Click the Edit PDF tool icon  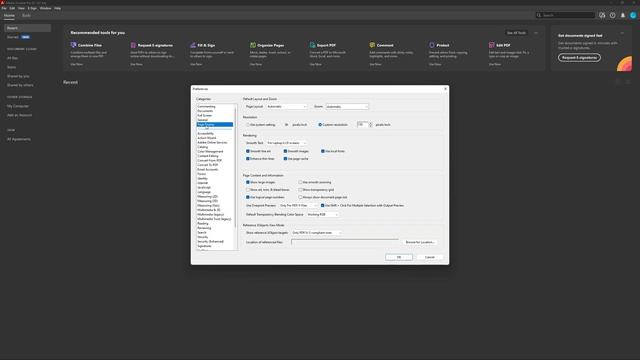(x=491, y=45)
